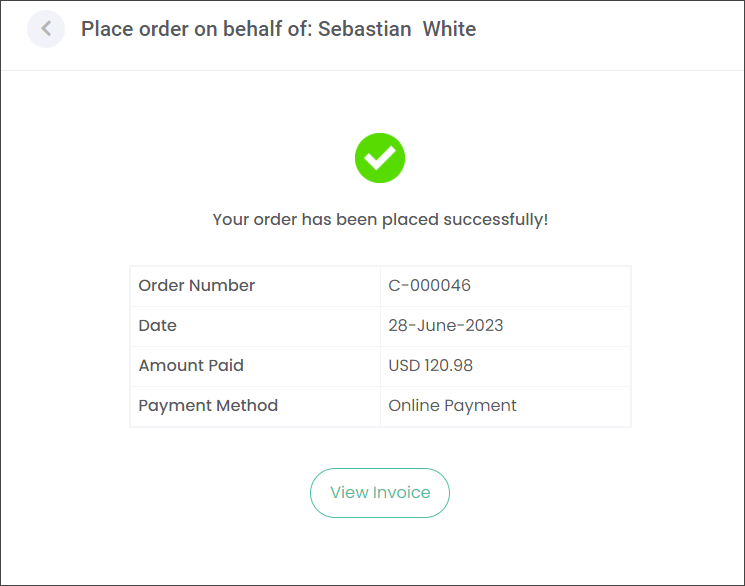Screen dimensions: 745x586
Task: Select the Online Payment value
Action: pyautogui.click(x=452, y=406)
